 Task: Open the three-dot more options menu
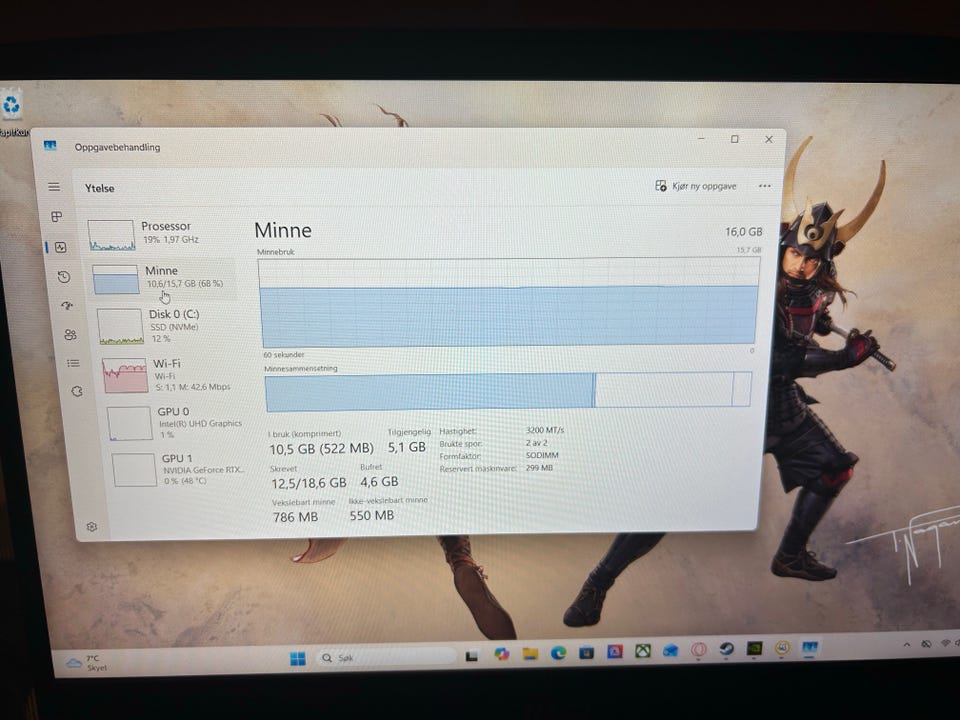pos(765,186)
